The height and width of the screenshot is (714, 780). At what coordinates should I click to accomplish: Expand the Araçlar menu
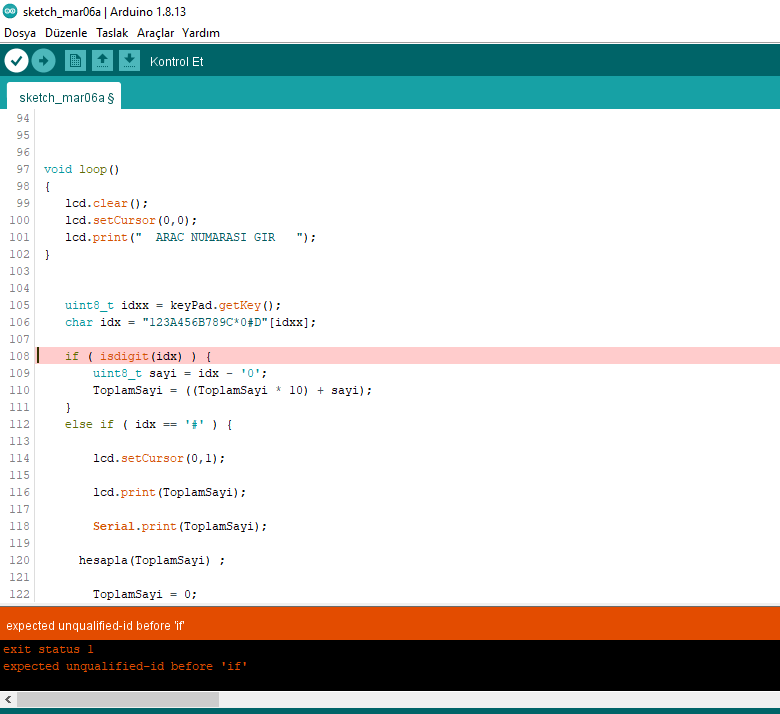pos(155,33)
